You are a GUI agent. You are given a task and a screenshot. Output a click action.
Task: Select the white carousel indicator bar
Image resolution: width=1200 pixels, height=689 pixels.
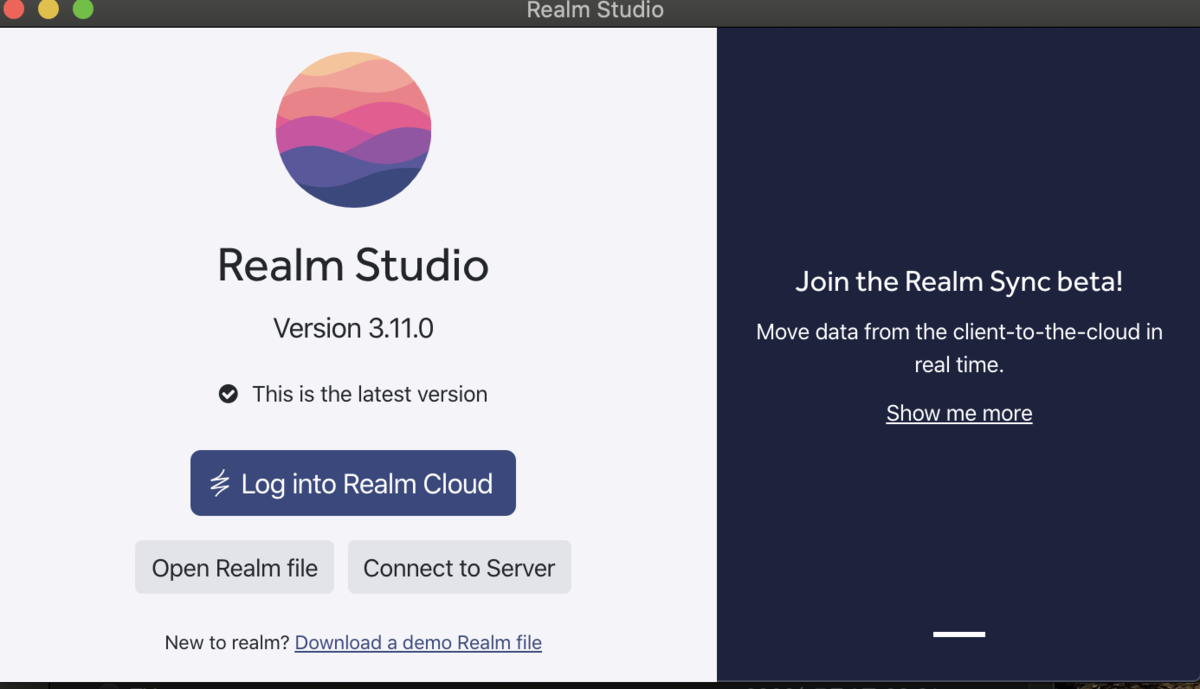(x=959, y=634)
